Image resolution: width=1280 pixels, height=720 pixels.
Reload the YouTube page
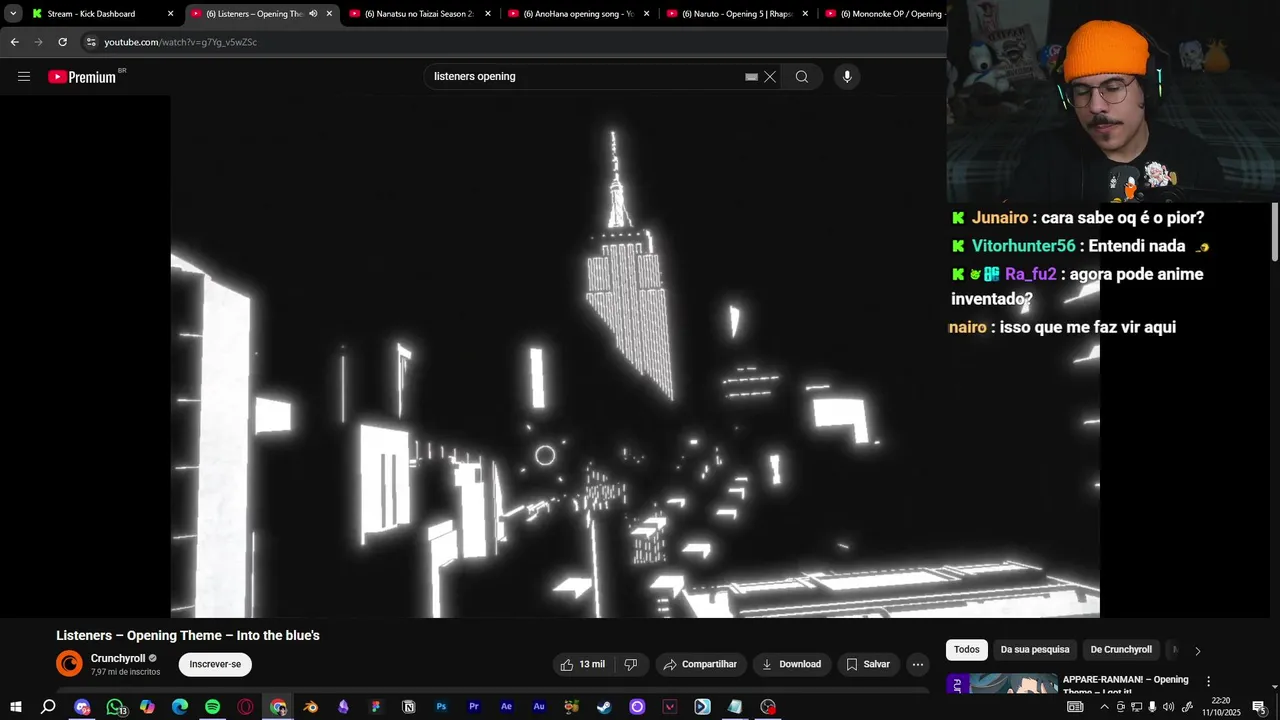pos(62,42)
